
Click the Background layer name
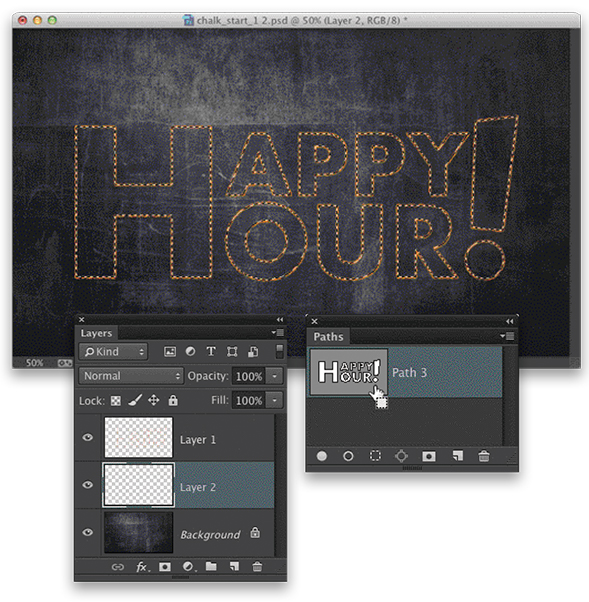(210, 534)
